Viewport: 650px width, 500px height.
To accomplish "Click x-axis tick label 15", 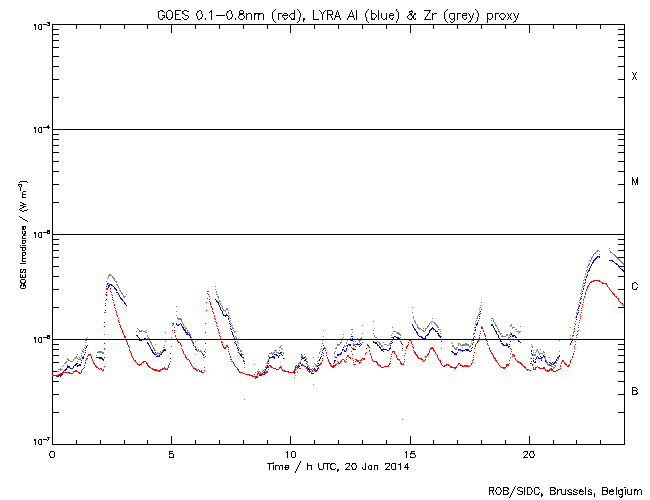I will [x=409, y=453].
